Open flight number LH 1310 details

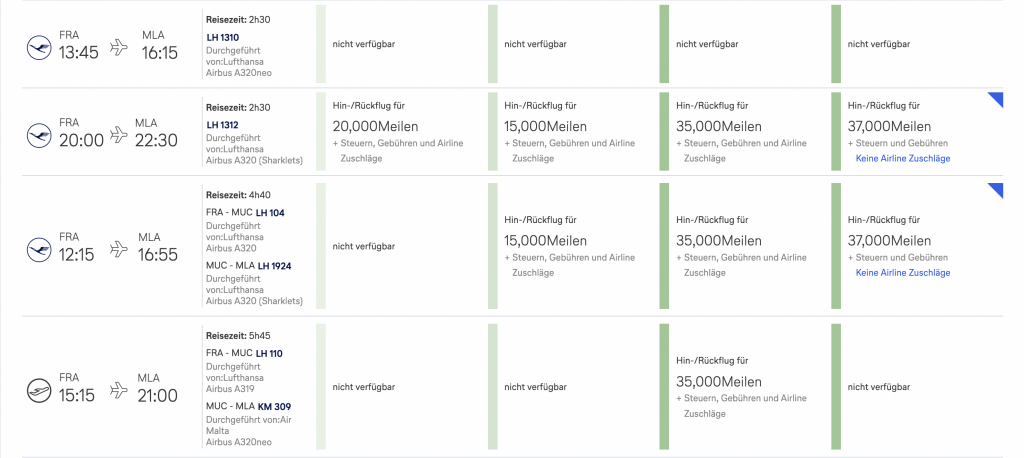[x=222, y=38]
